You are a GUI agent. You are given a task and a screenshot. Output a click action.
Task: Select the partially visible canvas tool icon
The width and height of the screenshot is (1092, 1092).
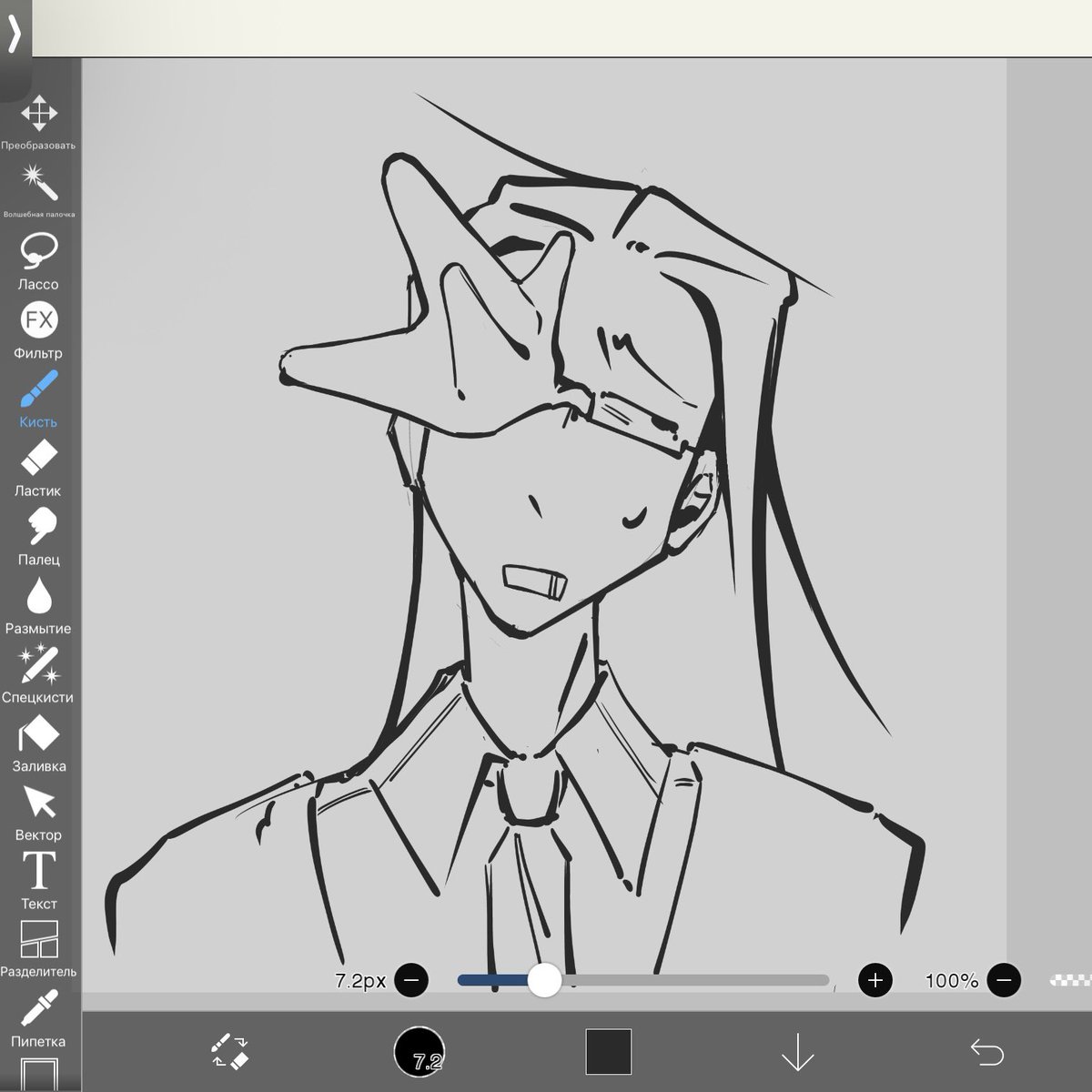[x=38, y=1075]
